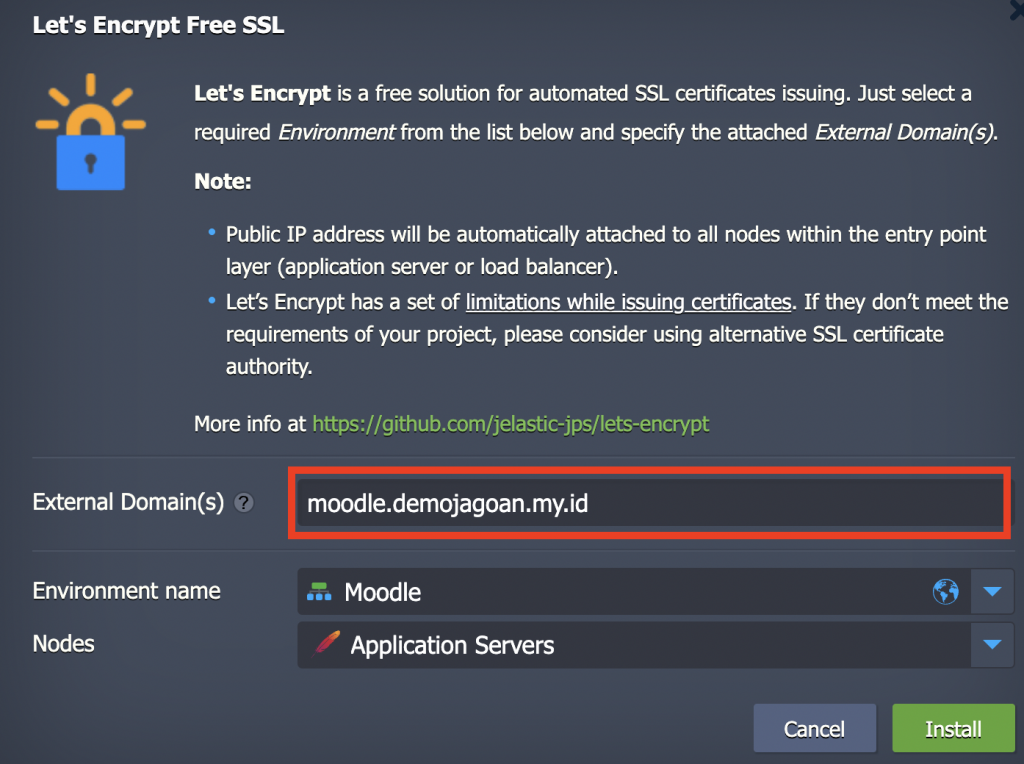Click the Let's Encrypt Free SSL title
1024x764 pixels.
pyautogui.click(x=158, y=24)
